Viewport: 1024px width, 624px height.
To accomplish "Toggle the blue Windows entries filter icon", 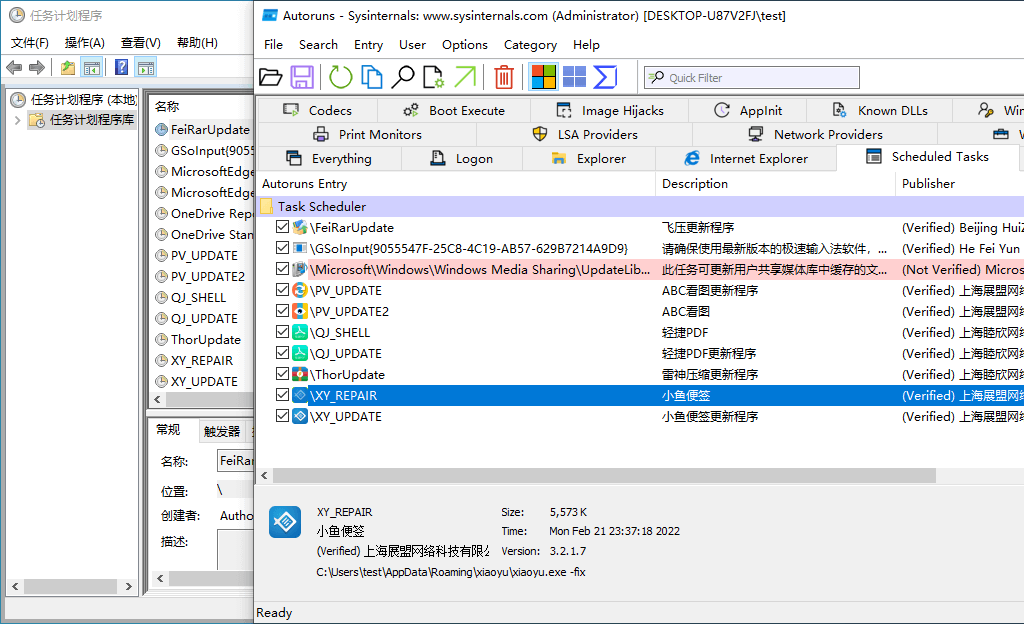I will pyautogui.click(x=574, y=77).
